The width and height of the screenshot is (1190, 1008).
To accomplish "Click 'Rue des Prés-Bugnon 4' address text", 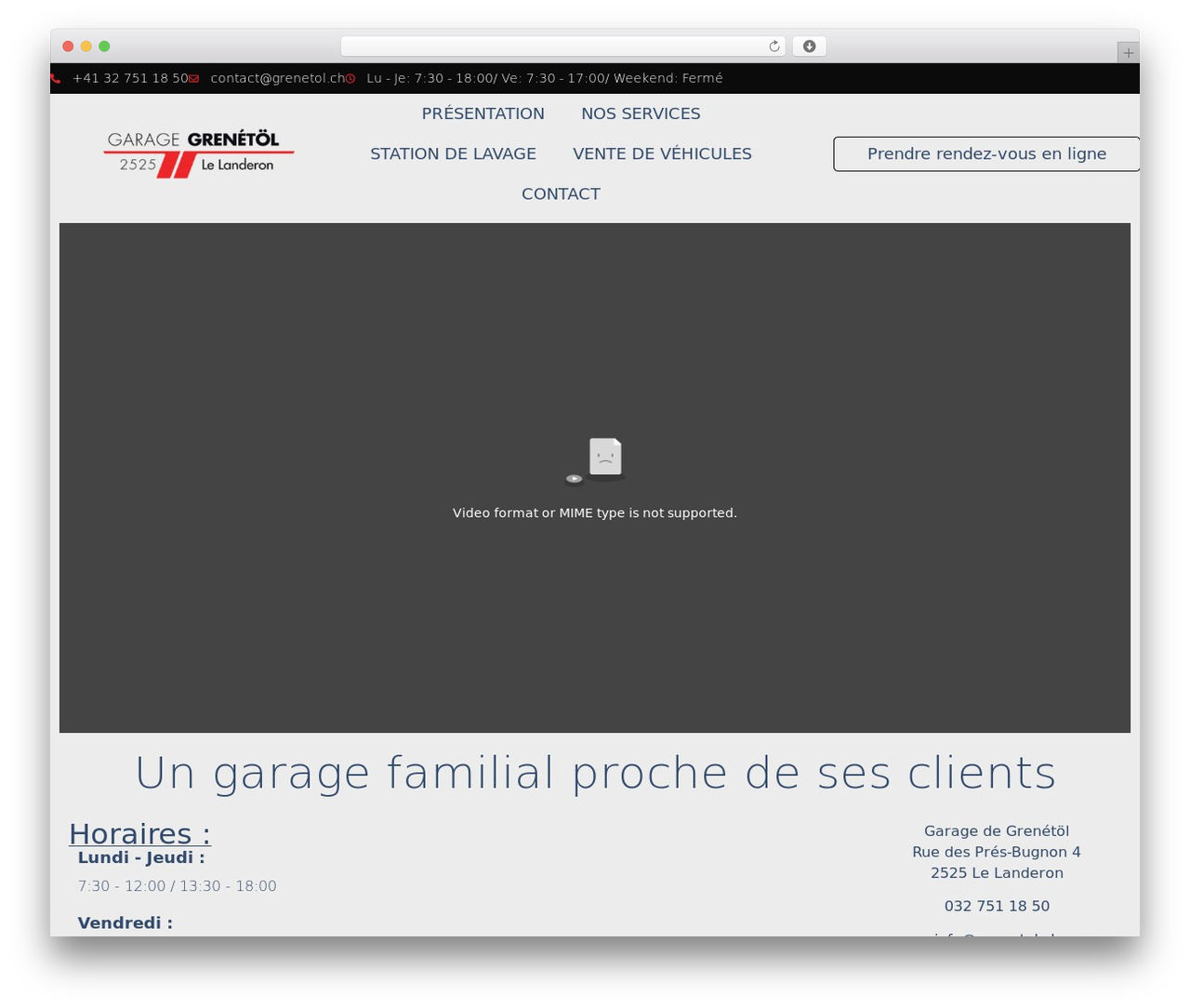I will [x=997, y=852].
